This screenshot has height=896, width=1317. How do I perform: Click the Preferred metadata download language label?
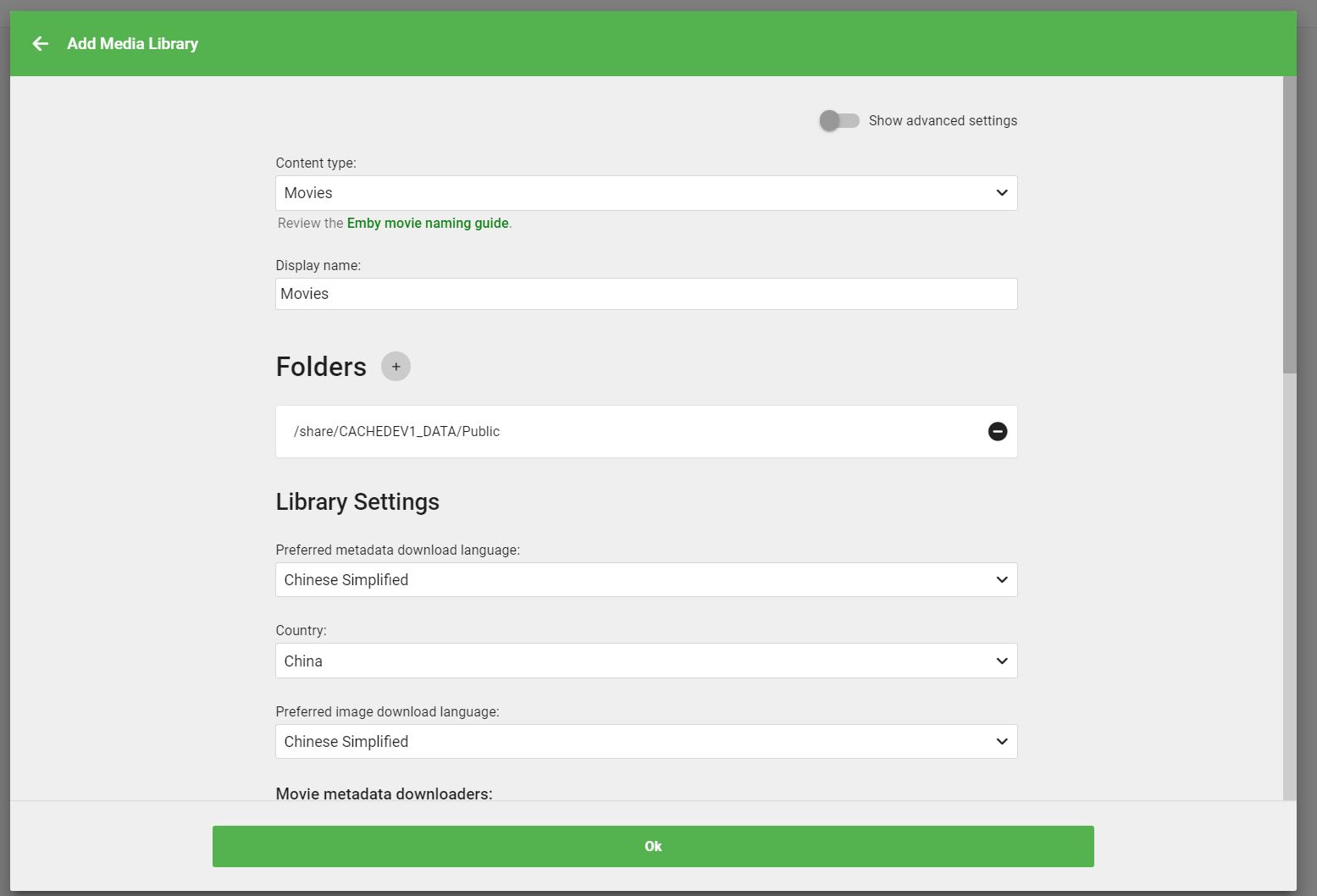(398, 550)
